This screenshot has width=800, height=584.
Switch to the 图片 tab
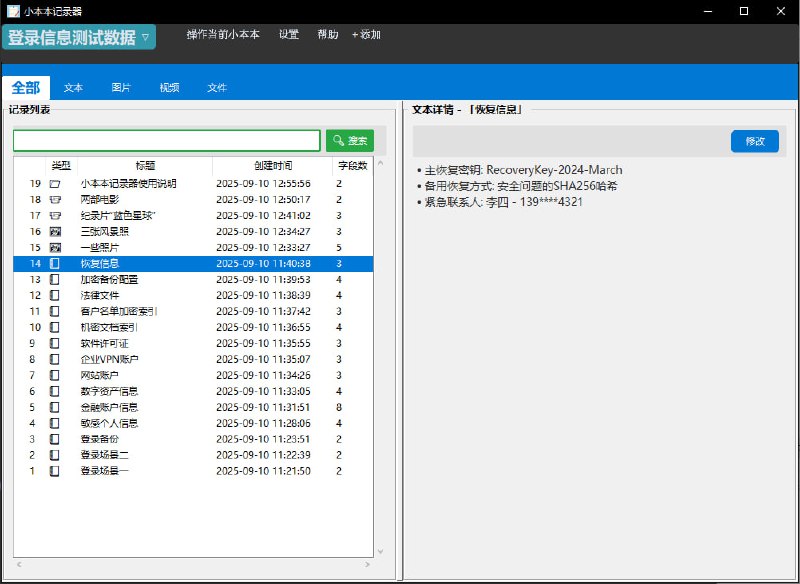(x=121, y=88)
